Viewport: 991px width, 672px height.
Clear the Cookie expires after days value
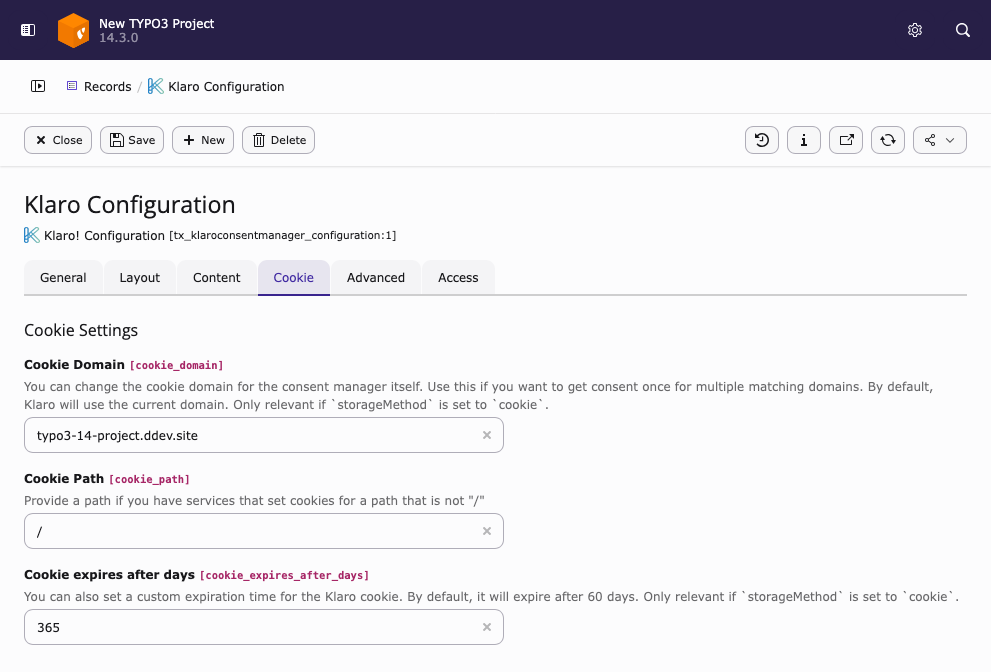pos(487,627)
